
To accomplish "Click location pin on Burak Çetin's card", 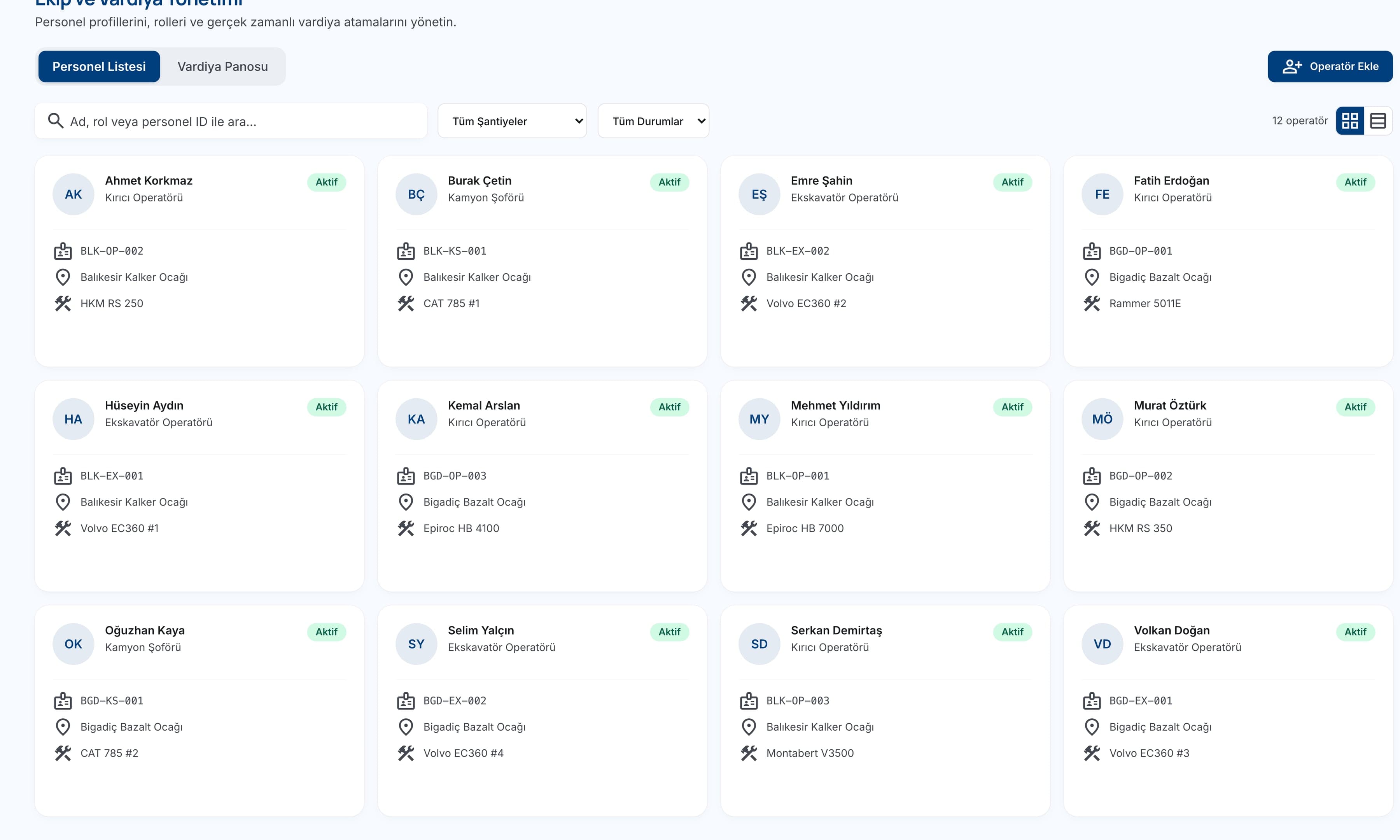I will [406, 277].
